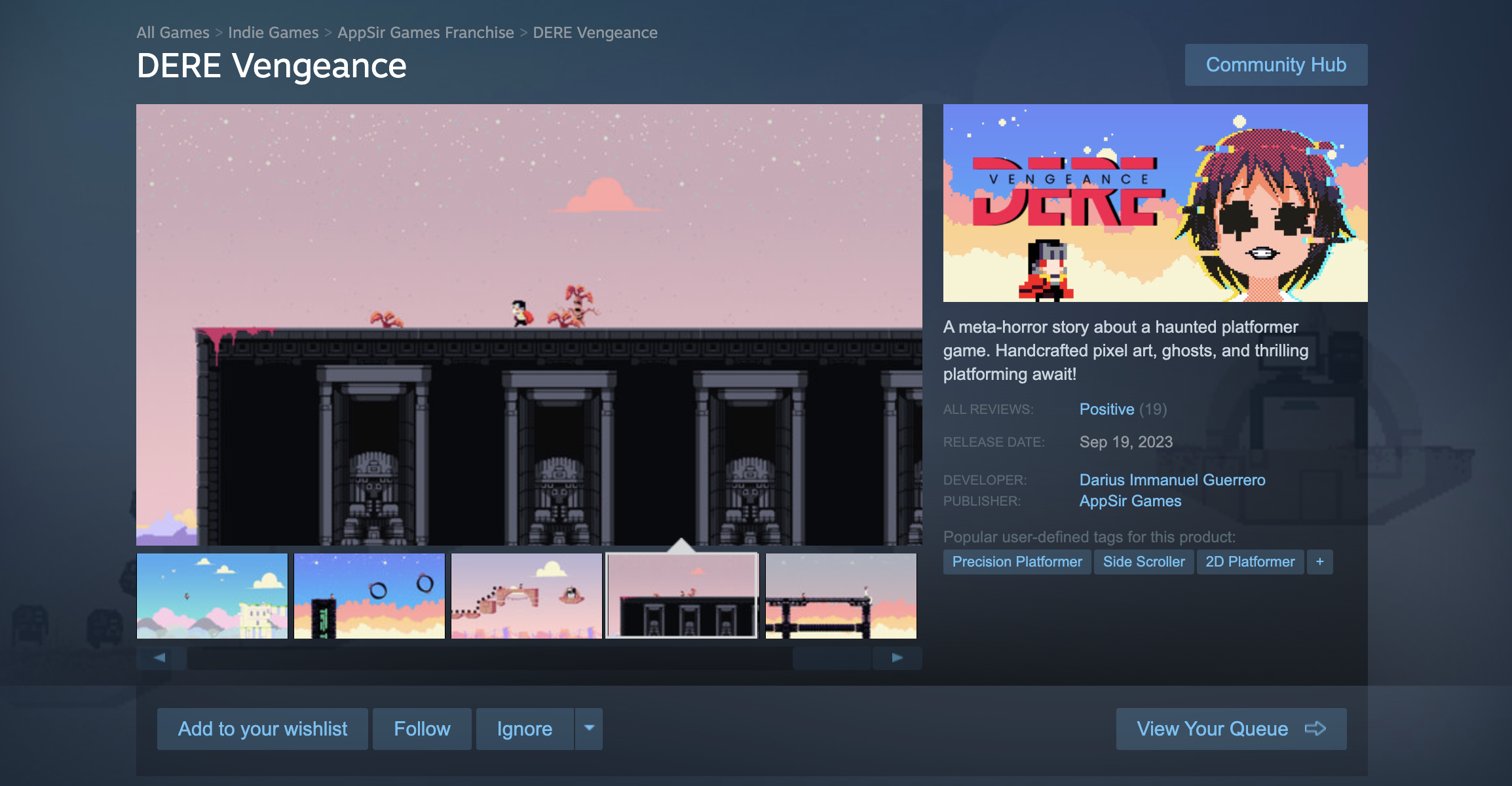The width and height of the screenshot is (1512, 786).
Task: Select the thumbnail showing black rings
Action: pos(369,596)
